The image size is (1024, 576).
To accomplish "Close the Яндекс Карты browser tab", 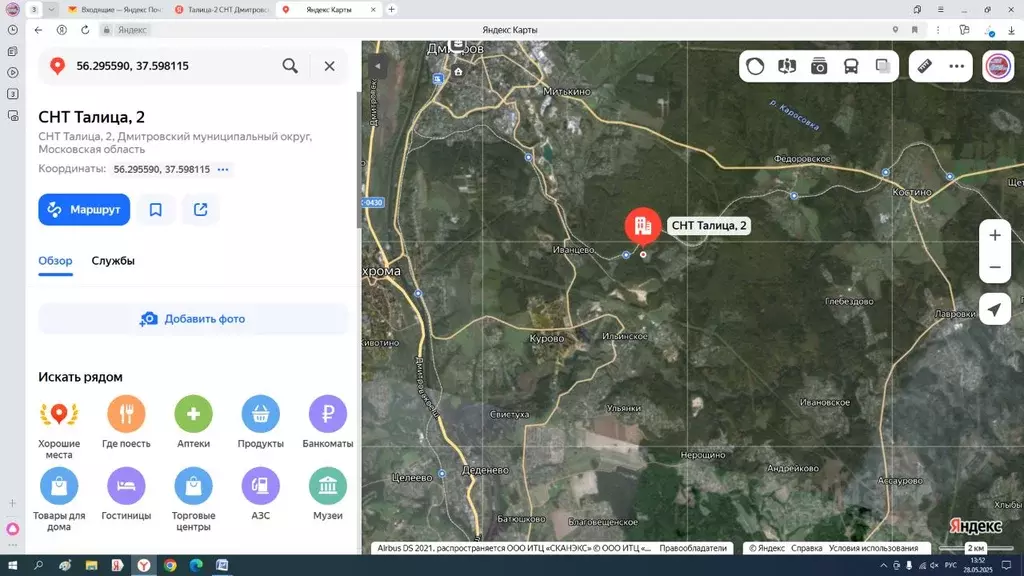I will coord(373,10).
